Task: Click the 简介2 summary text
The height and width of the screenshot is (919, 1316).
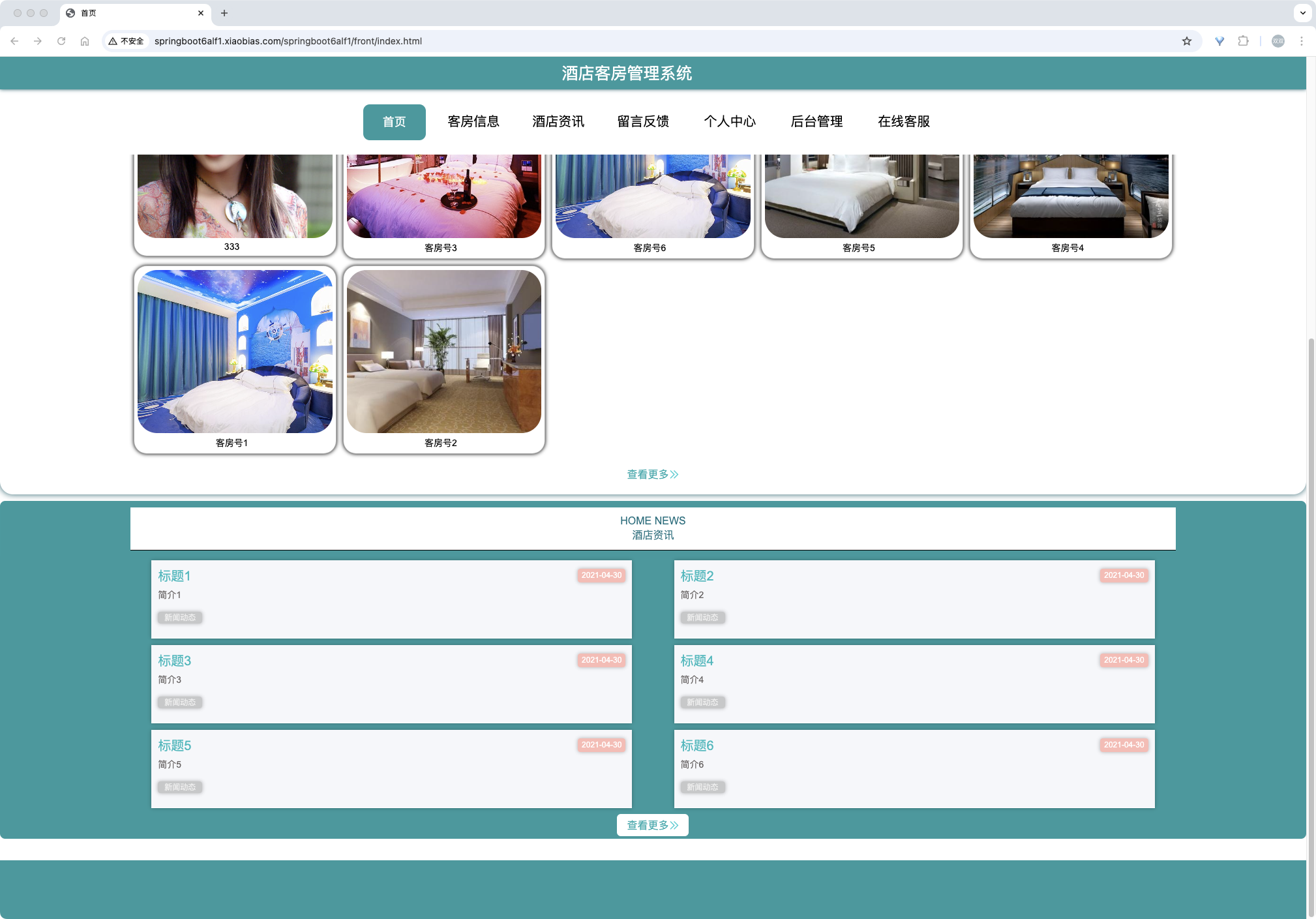Action: (692, 595)
